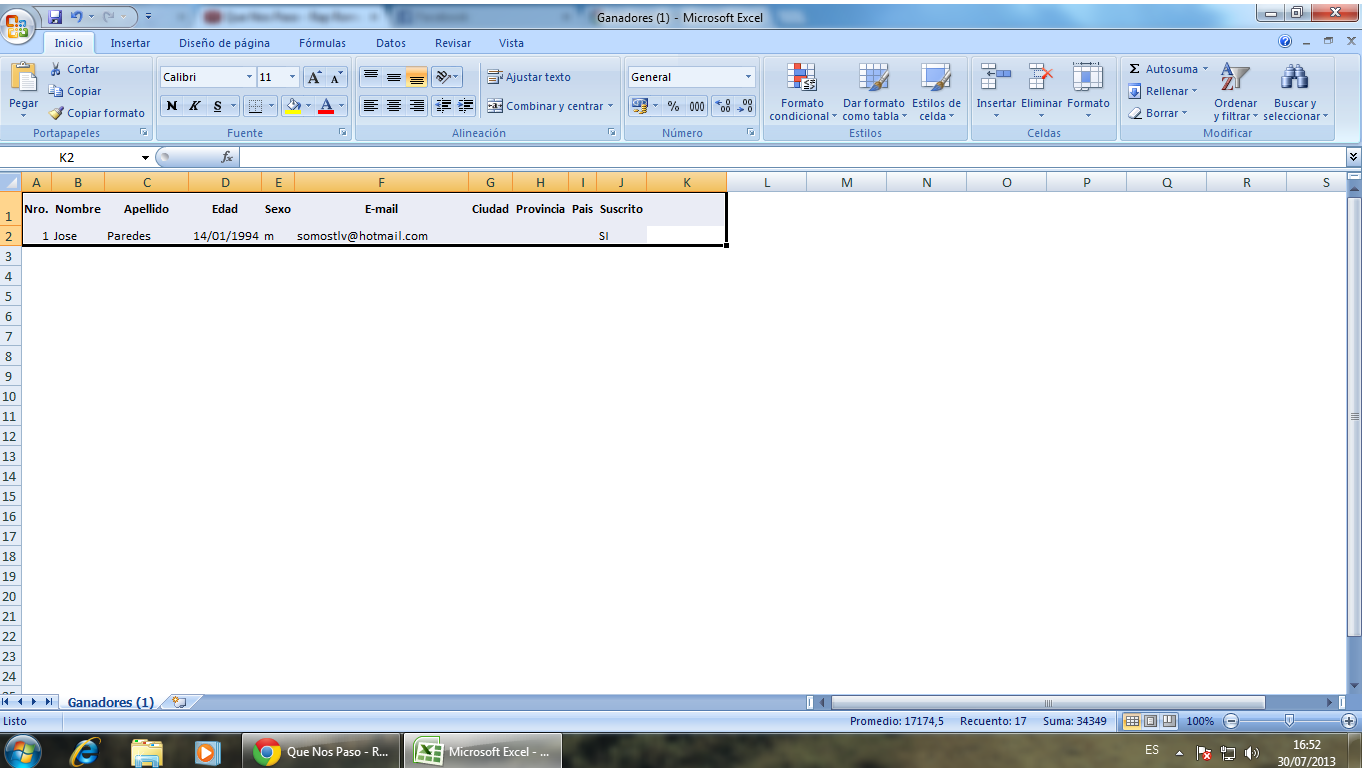Increase cell indent
The image size is (1366, 768).
click(x=465, y=106)
